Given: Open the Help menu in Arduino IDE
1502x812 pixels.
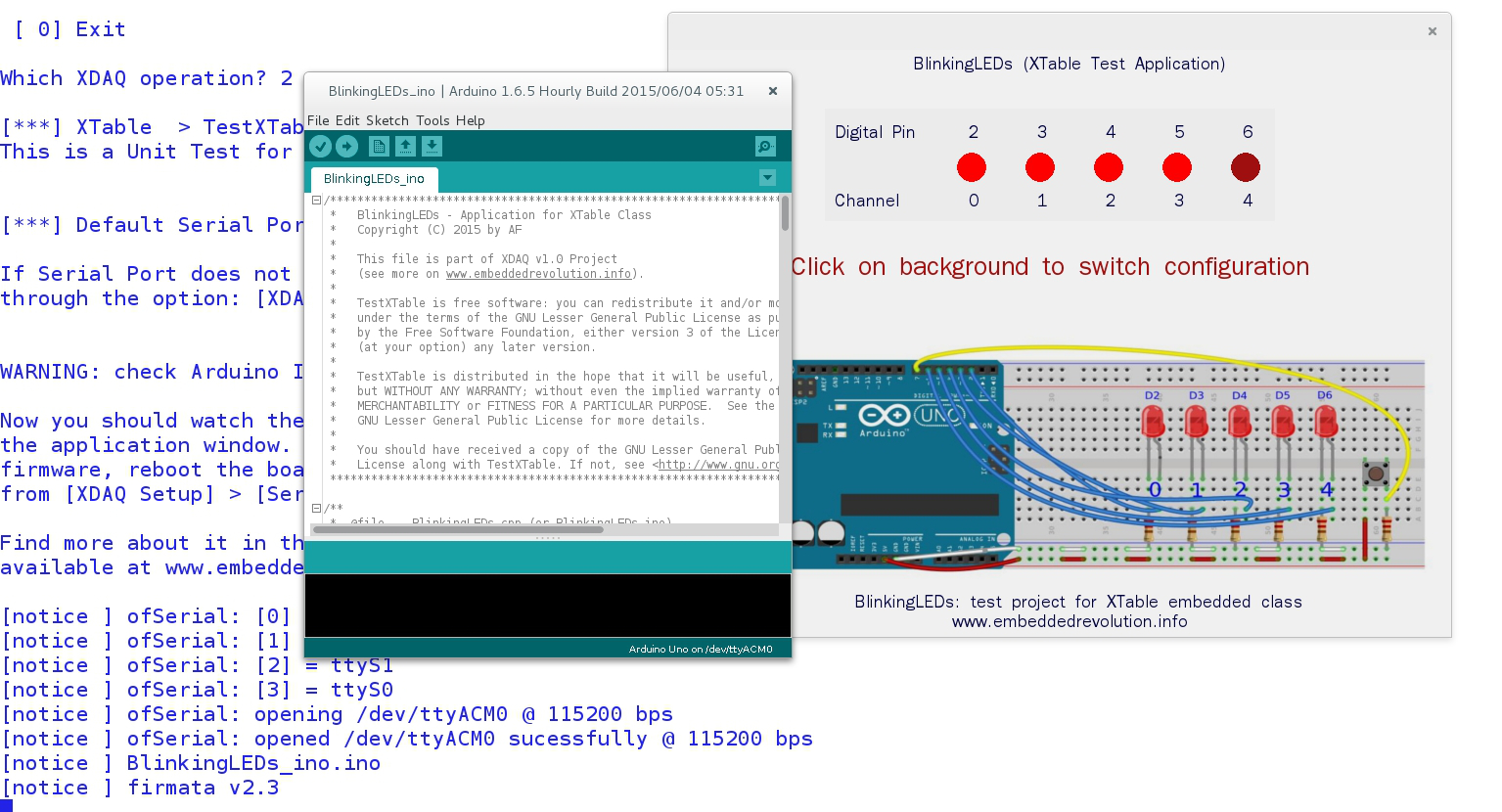Looking at the screenshot, I should click(x=471, y=120).
